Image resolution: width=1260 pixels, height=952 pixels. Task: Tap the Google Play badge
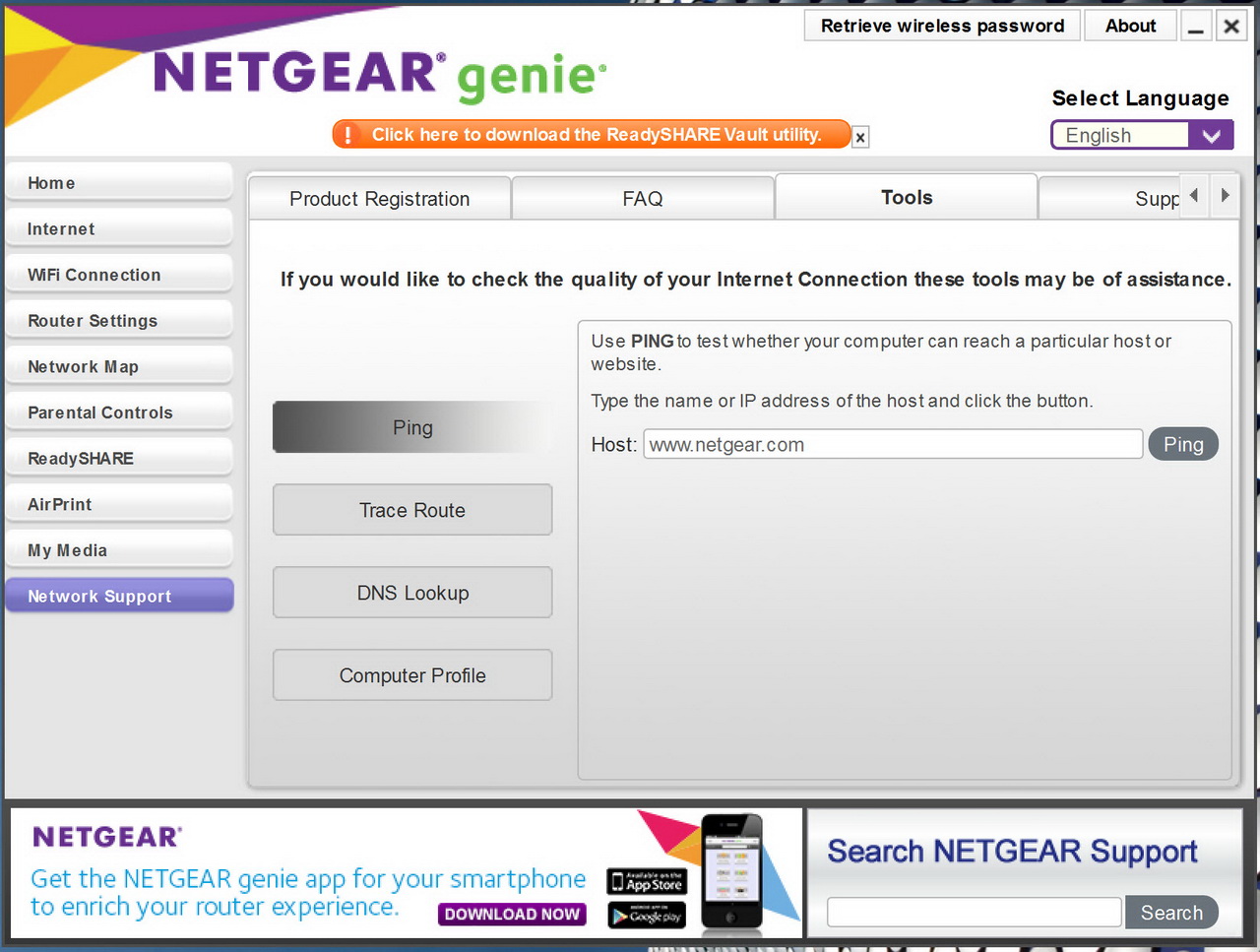coord(647,916)
